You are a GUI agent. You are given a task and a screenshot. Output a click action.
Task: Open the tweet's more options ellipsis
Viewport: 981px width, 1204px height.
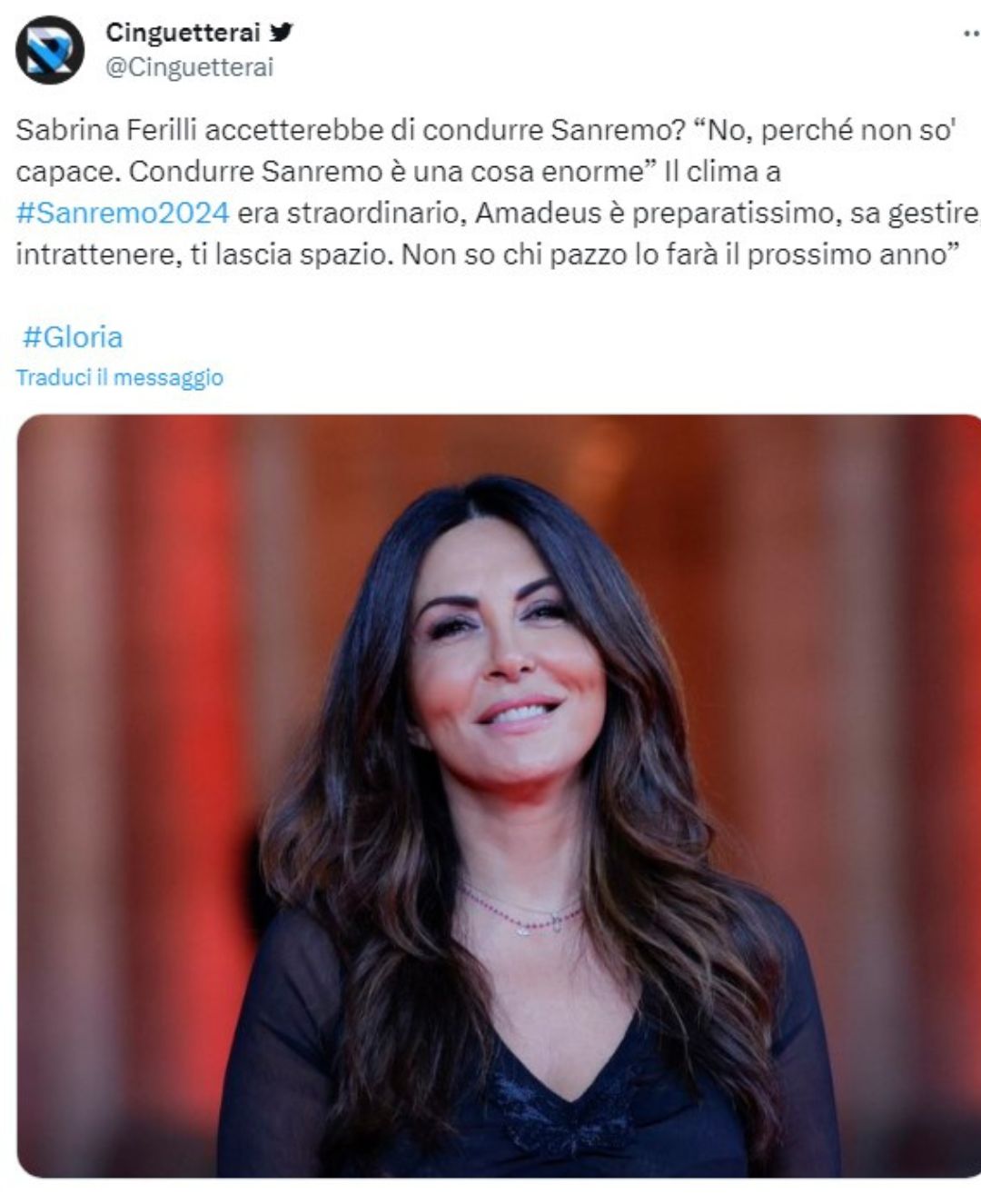[x=971, y=34]
